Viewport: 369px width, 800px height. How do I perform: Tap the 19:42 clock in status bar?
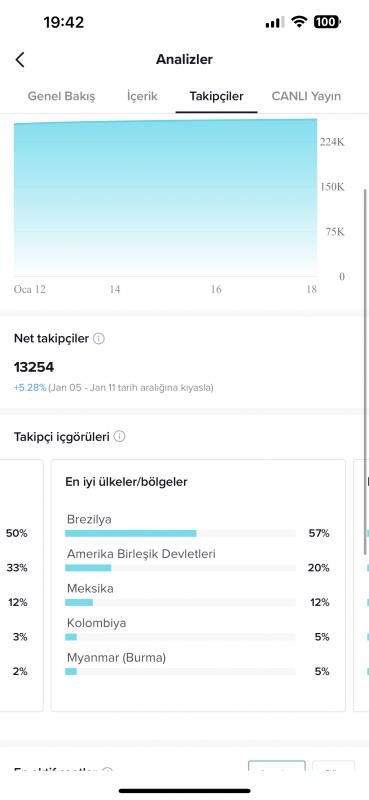[x=64, y=22]
